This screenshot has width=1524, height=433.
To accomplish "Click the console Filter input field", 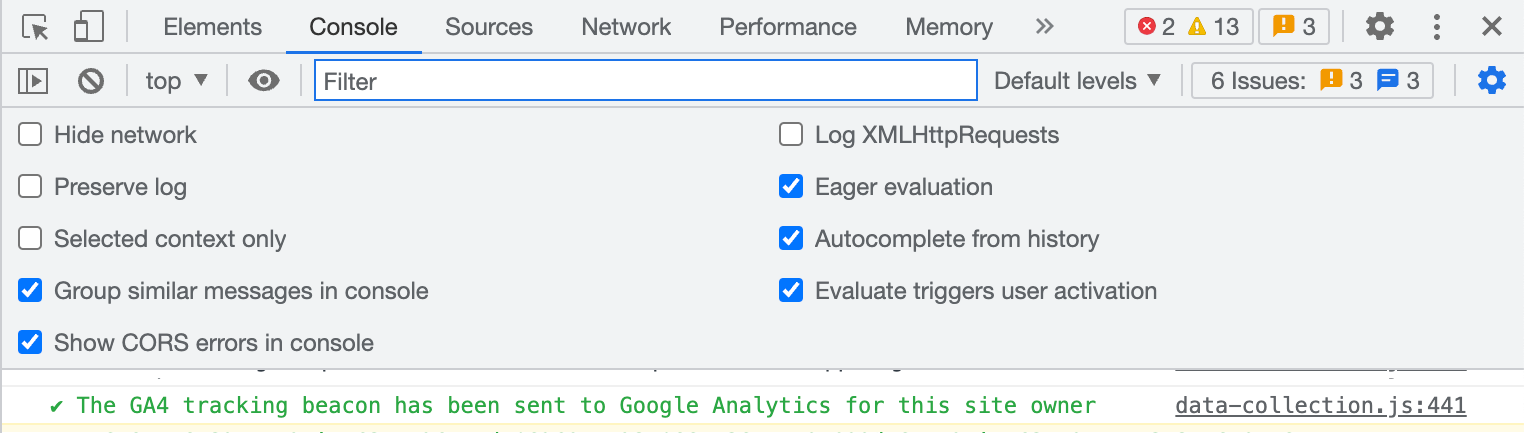I will [x=645, y=81].
